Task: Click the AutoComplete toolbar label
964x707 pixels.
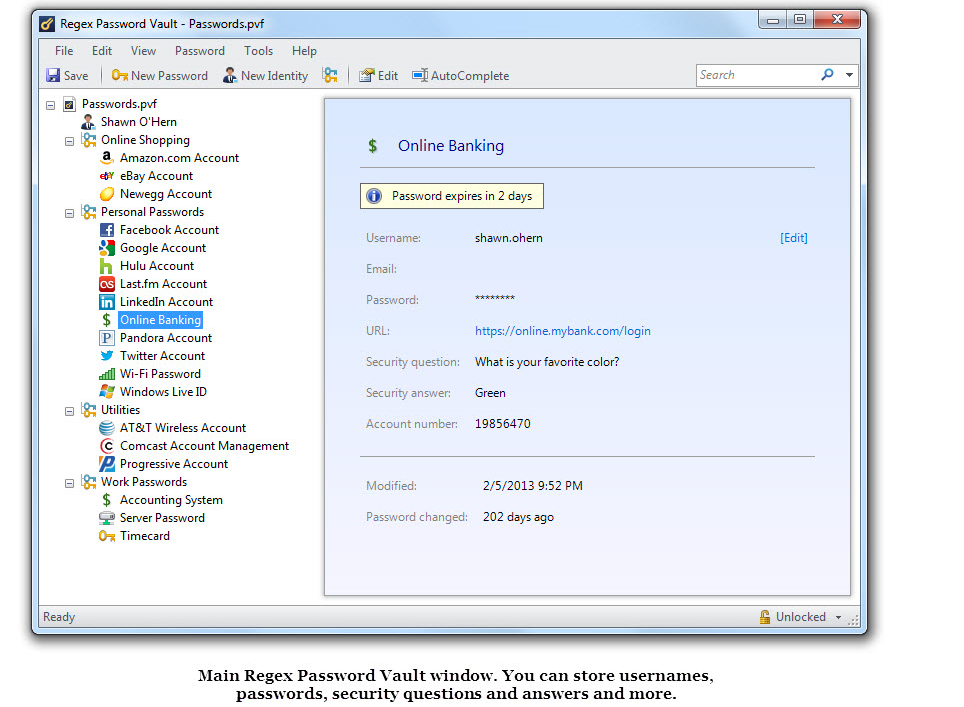Action: [470, 76]
